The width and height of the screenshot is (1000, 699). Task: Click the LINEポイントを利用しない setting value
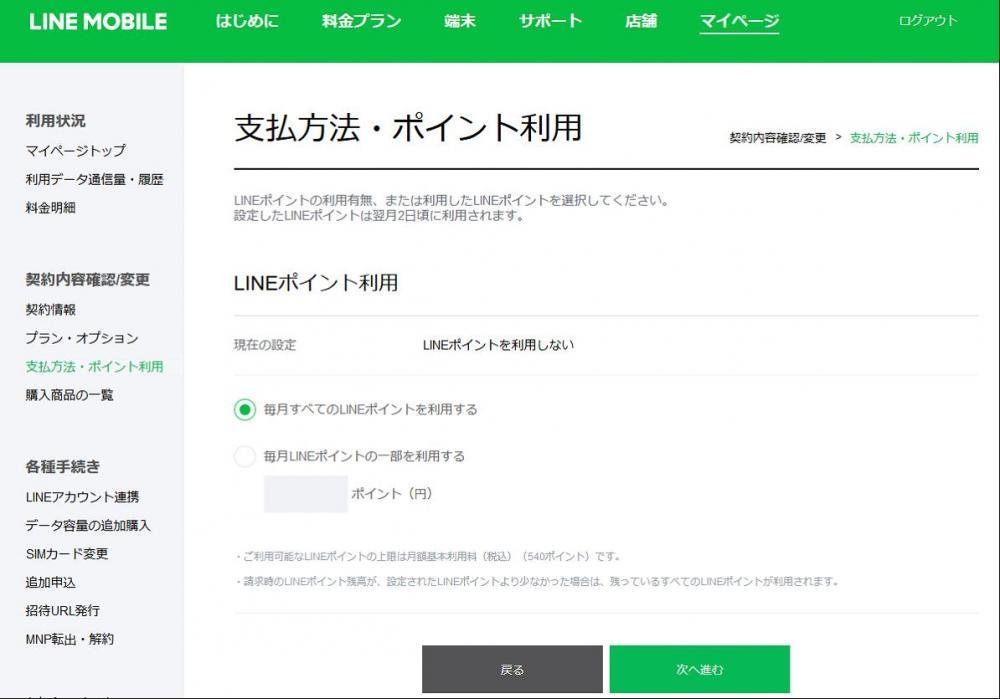(x=498, y=345)
